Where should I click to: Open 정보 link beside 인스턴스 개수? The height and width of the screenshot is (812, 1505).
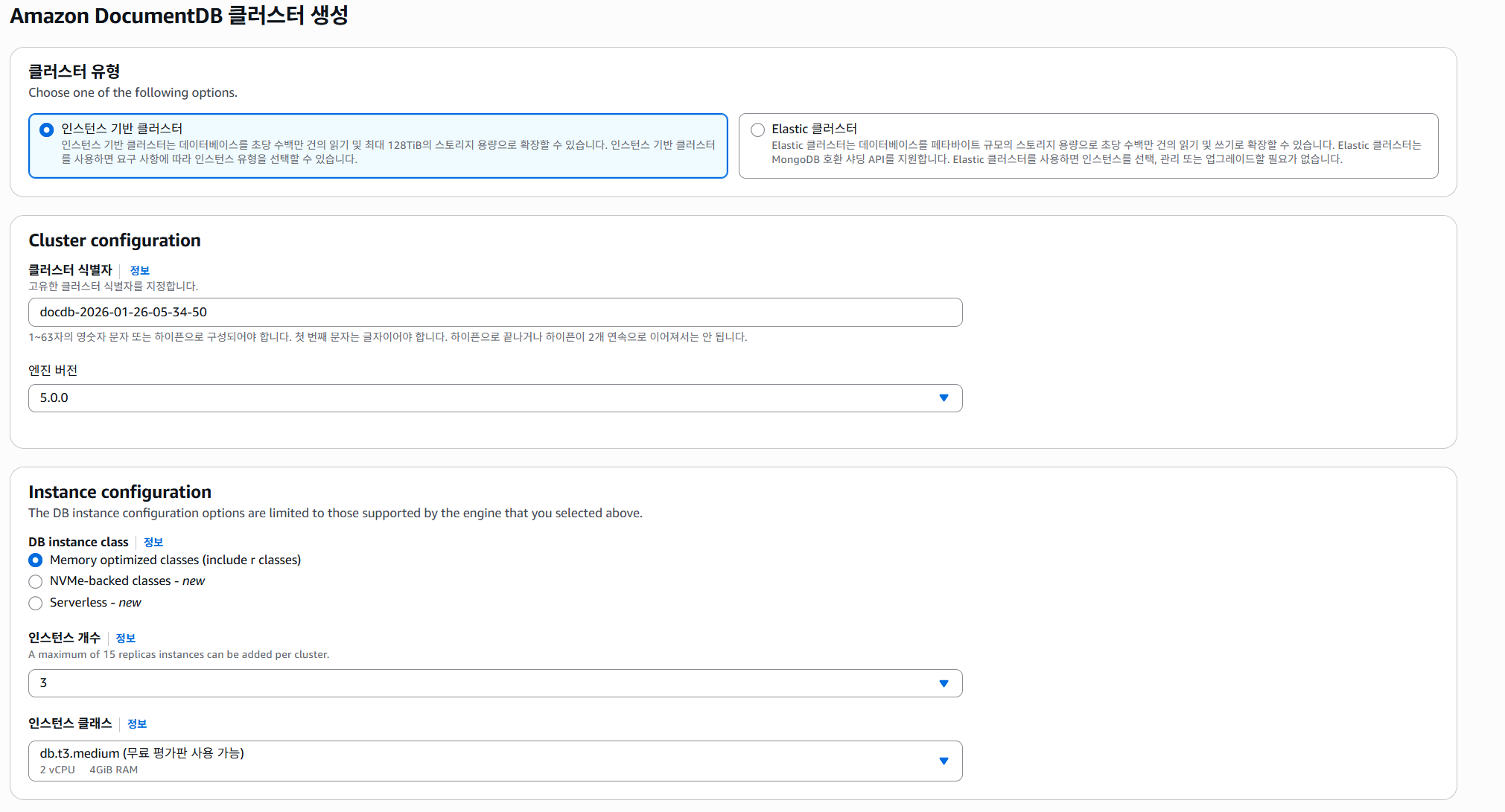point(125,639)
